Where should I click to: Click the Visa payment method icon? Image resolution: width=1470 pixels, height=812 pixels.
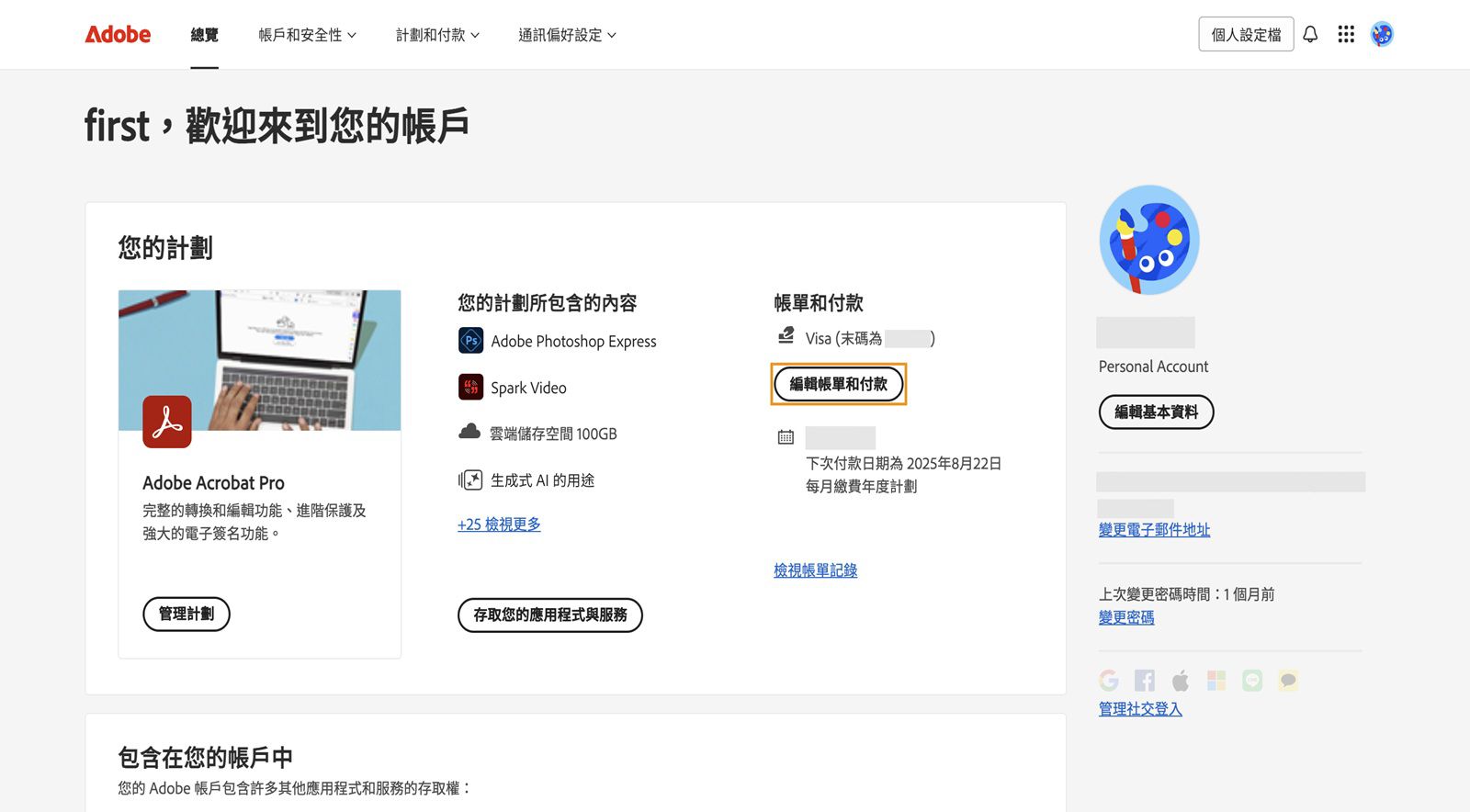pos(786,336)
